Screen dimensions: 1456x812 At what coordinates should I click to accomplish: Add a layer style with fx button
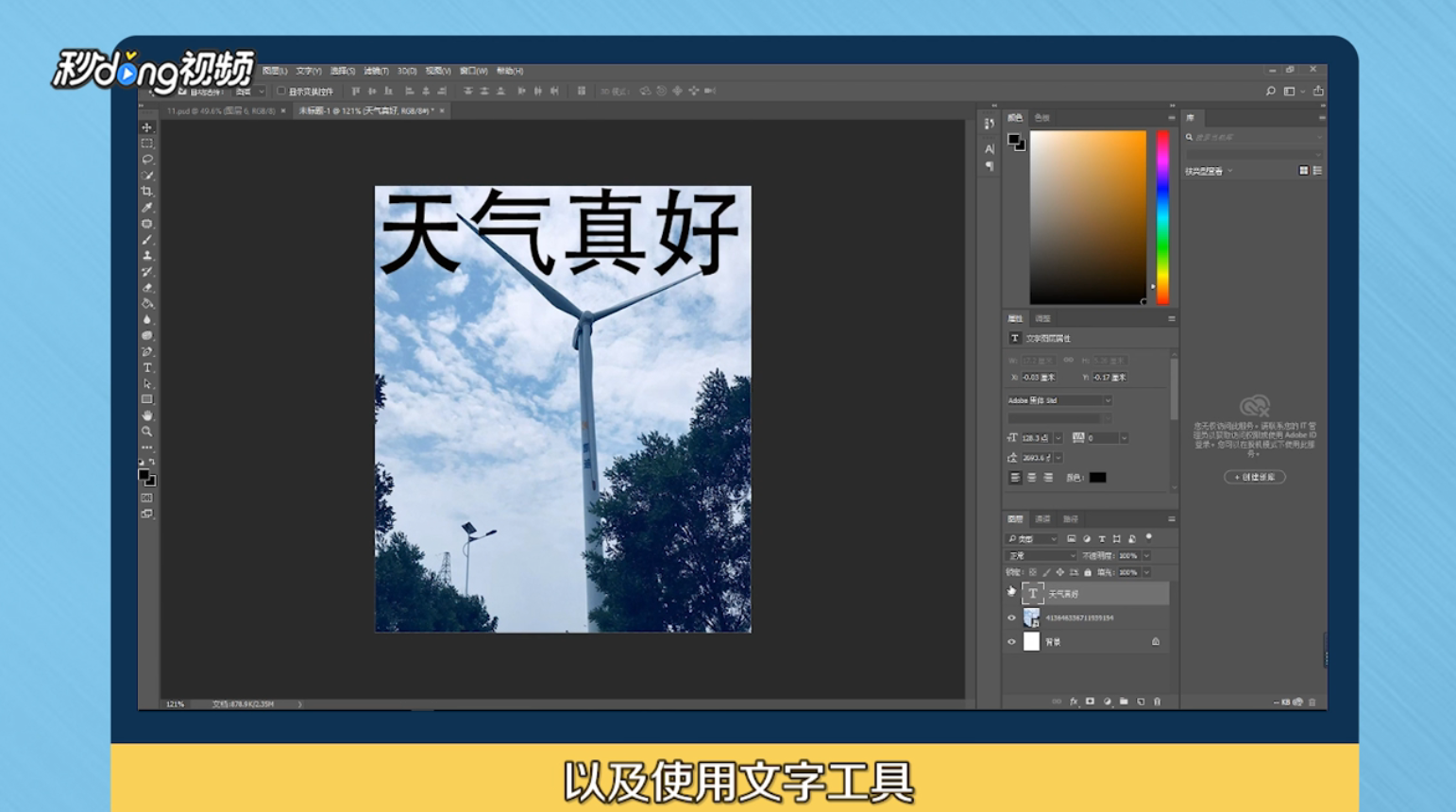click(x=1074, y=702)
